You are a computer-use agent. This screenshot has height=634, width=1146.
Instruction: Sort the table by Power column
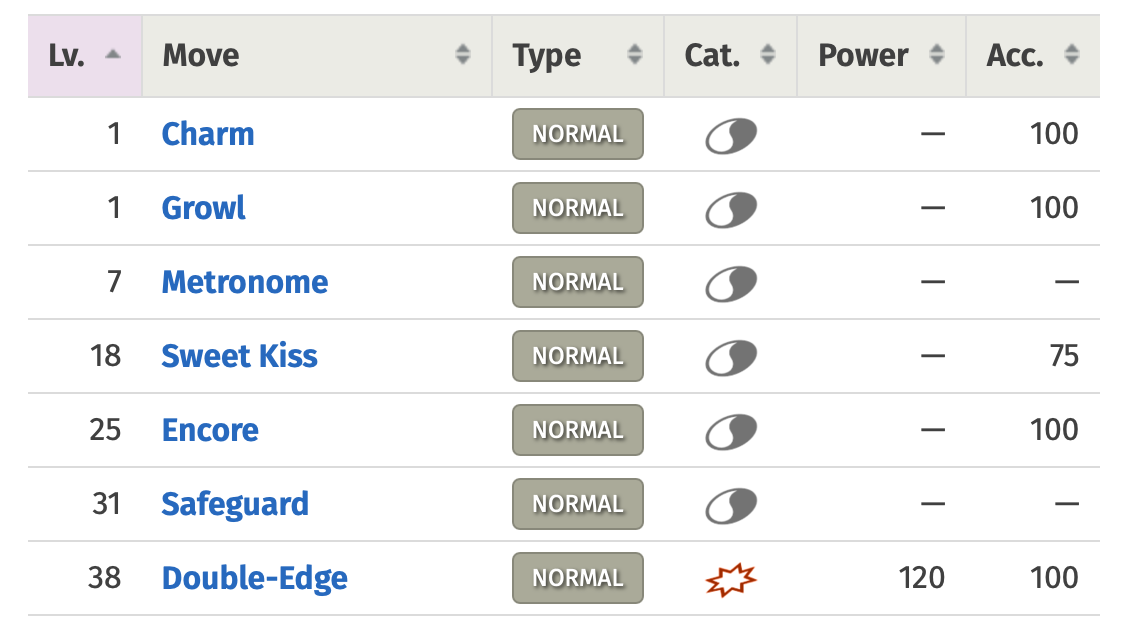click(x=880, y=55)
